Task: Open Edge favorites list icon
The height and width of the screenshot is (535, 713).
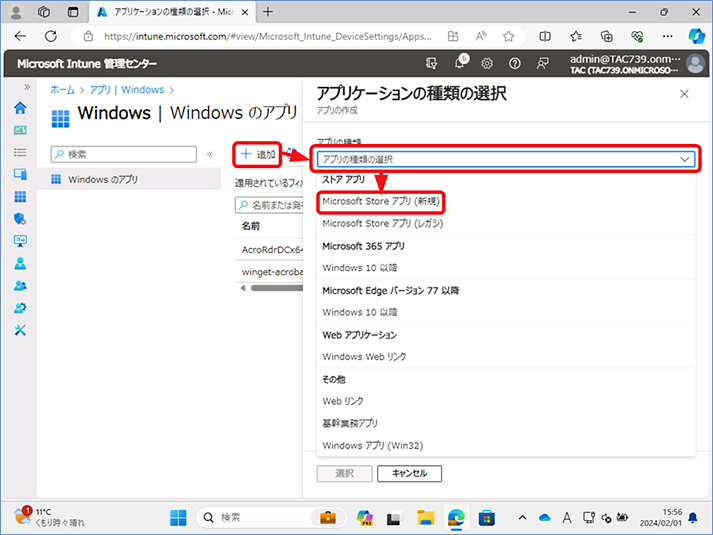Action: pos(576,36)
